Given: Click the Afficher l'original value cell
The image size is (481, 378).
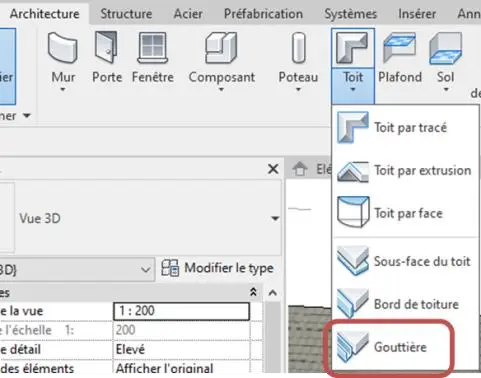Looking at the screenshot, I should pyautogui.click(x=182, y=369).
